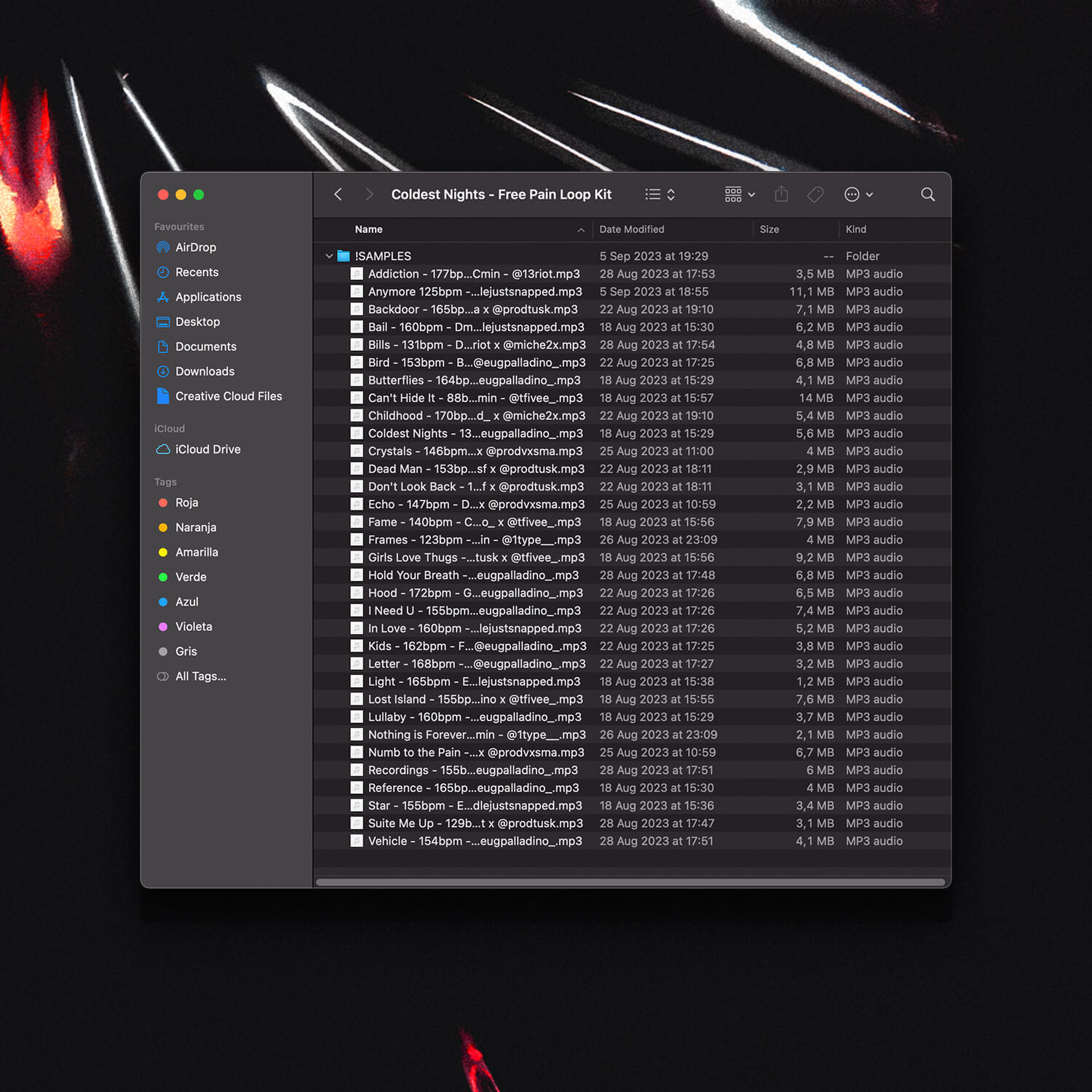Viewport: 1092px width, 1092px height.
Task: Select the Bills 131bpm mp3 file icon
Action: (x=357, y=344)
